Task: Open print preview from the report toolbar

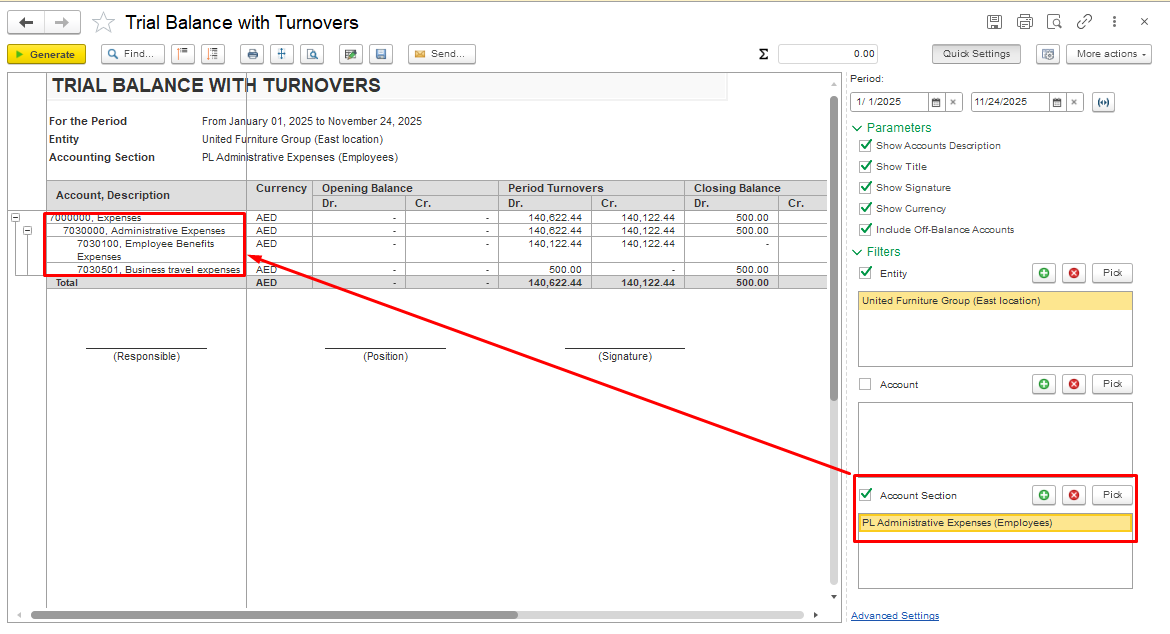Action: 313,54
